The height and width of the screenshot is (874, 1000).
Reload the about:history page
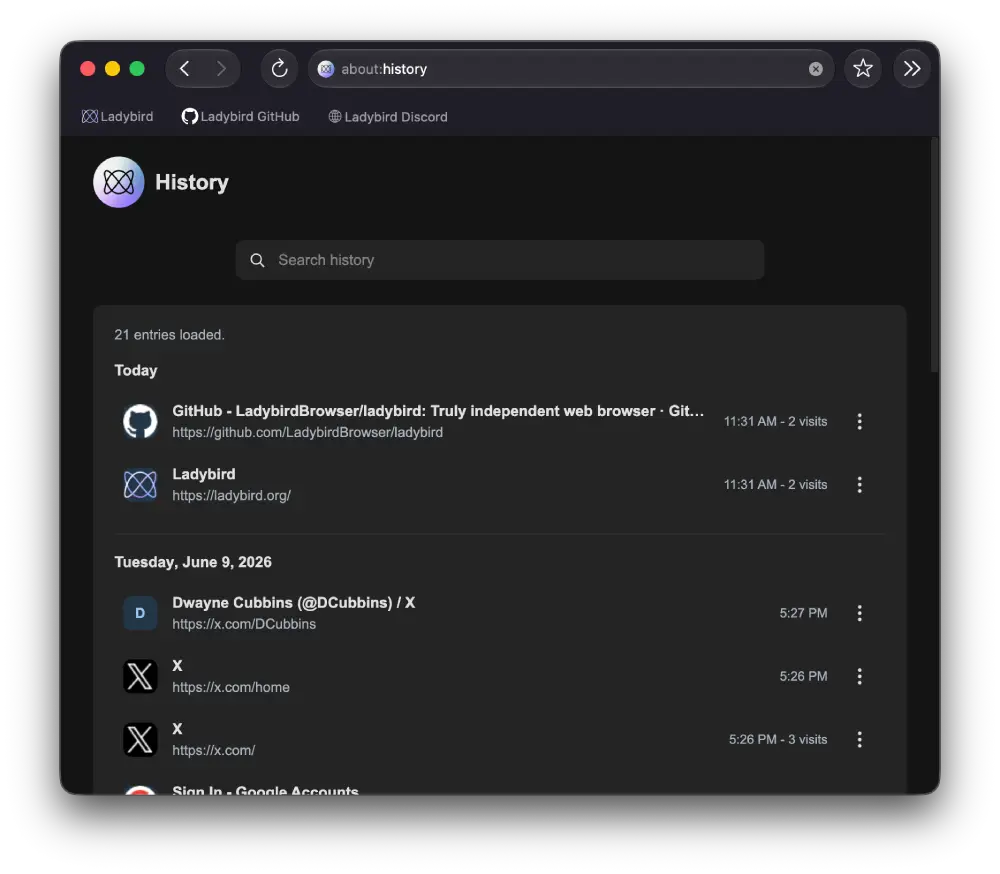[x=279, y=68]
